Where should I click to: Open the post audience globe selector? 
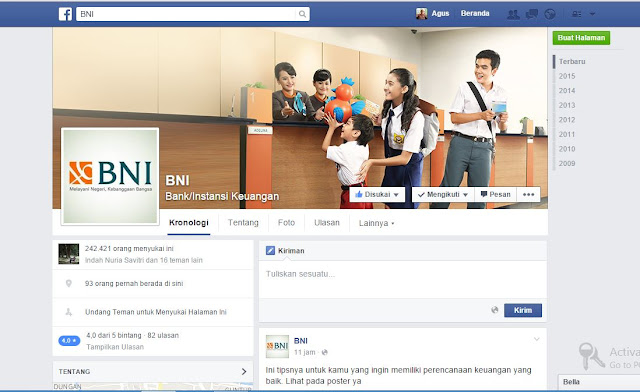495,310
